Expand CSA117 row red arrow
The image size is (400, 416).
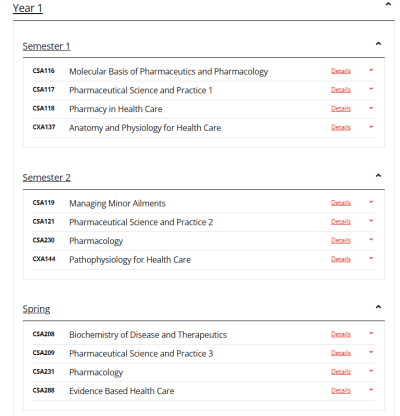pos(371,89)
